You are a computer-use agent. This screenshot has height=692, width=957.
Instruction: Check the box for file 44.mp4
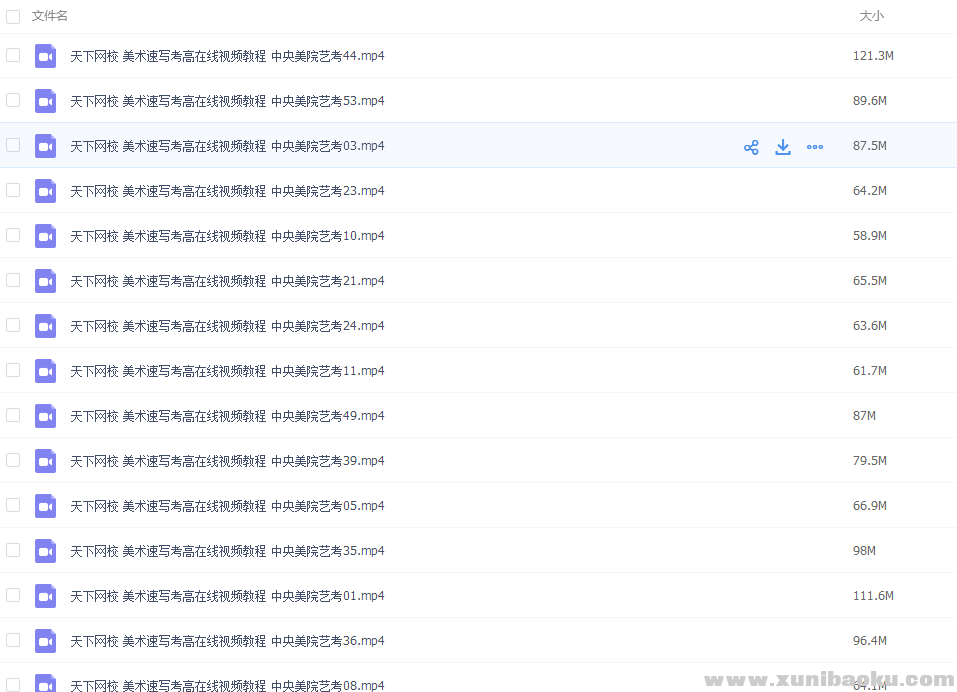[13, 55]
